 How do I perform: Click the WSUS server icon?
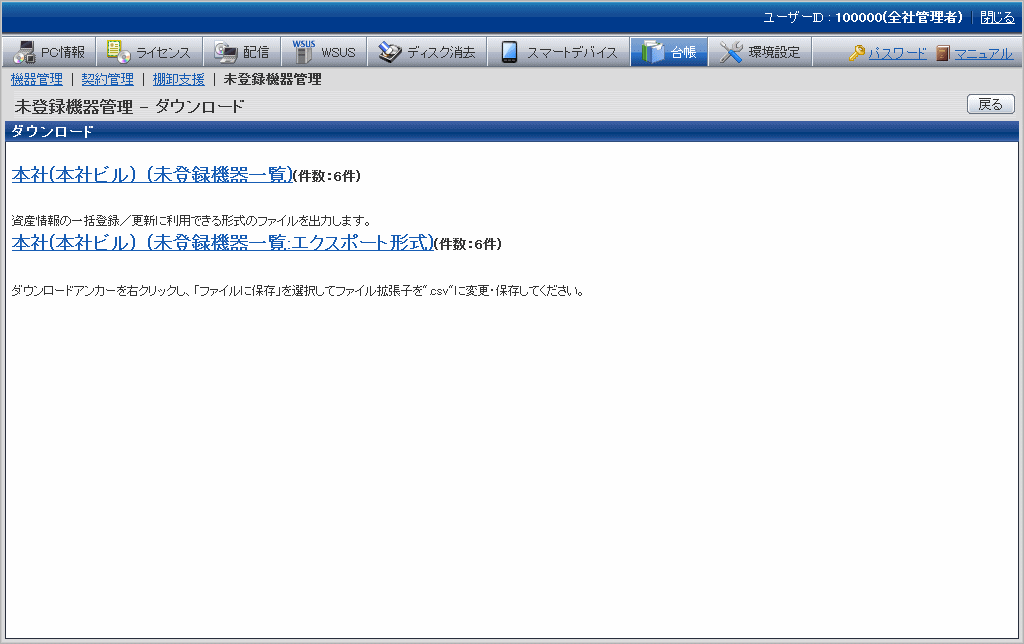[x=303, y=52]
